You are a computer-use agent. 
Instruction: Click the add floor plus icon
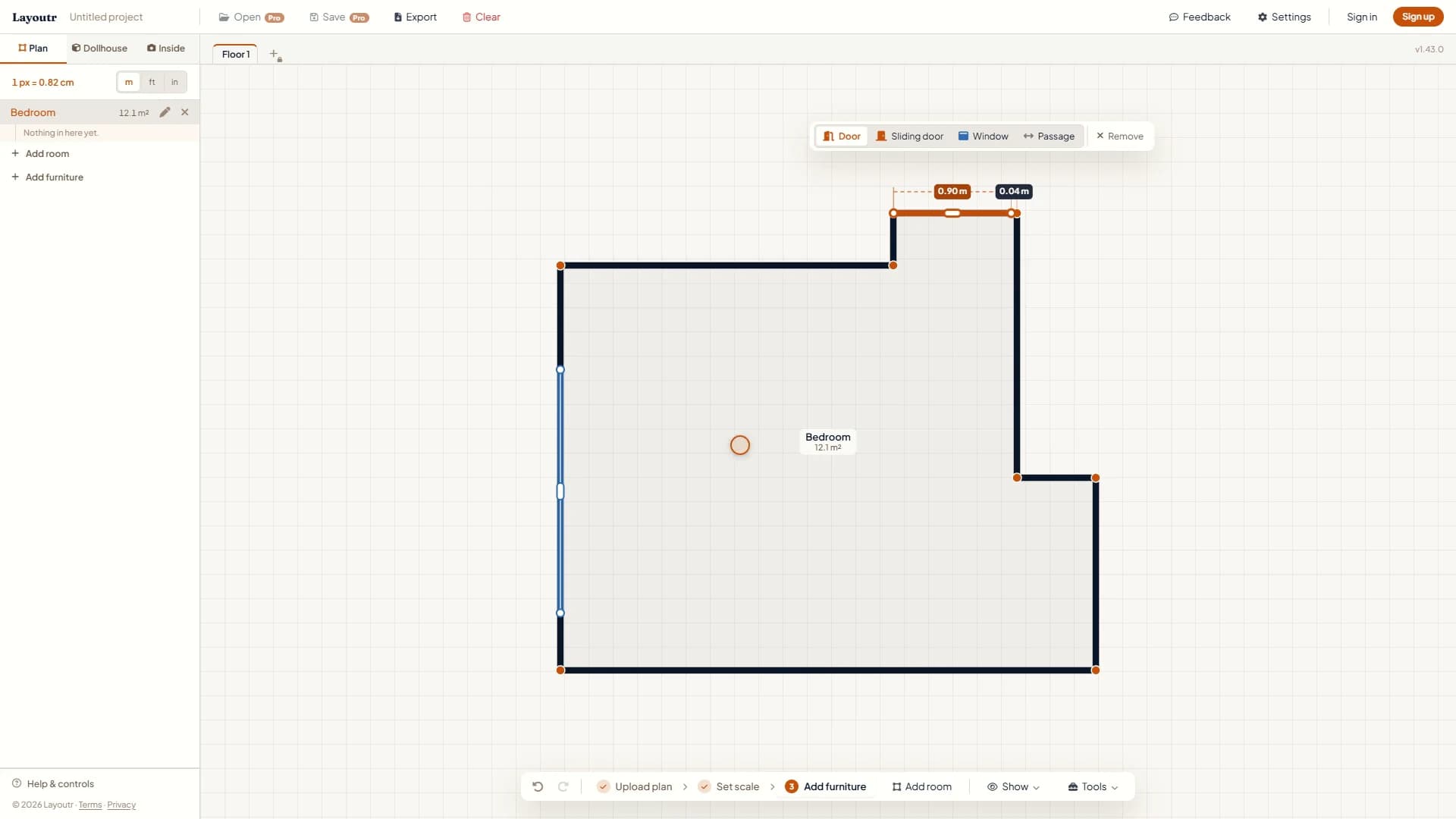point(275,55)
